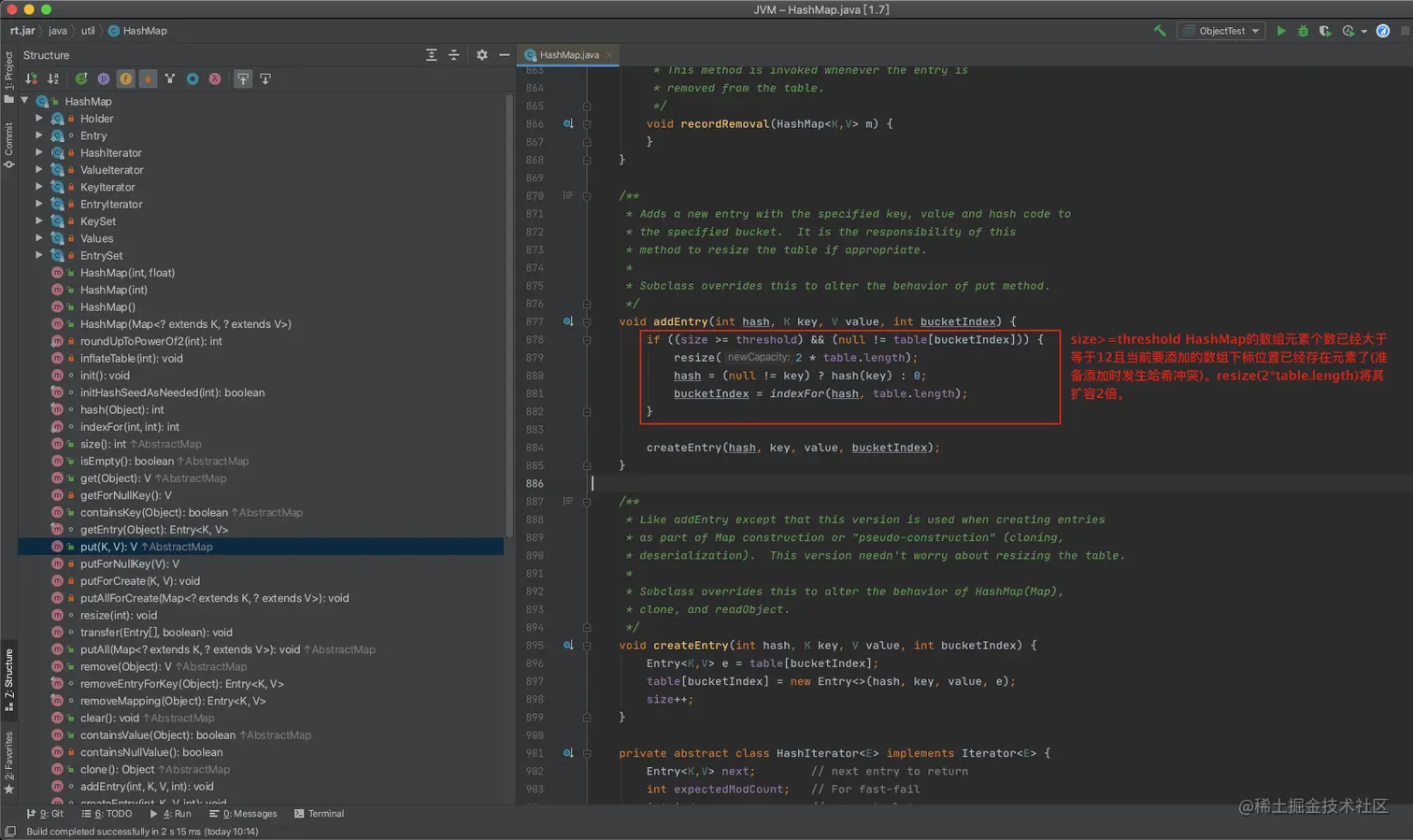Close the HashMap.java editor tab
1413x840 pixels.
coord(608,55)
